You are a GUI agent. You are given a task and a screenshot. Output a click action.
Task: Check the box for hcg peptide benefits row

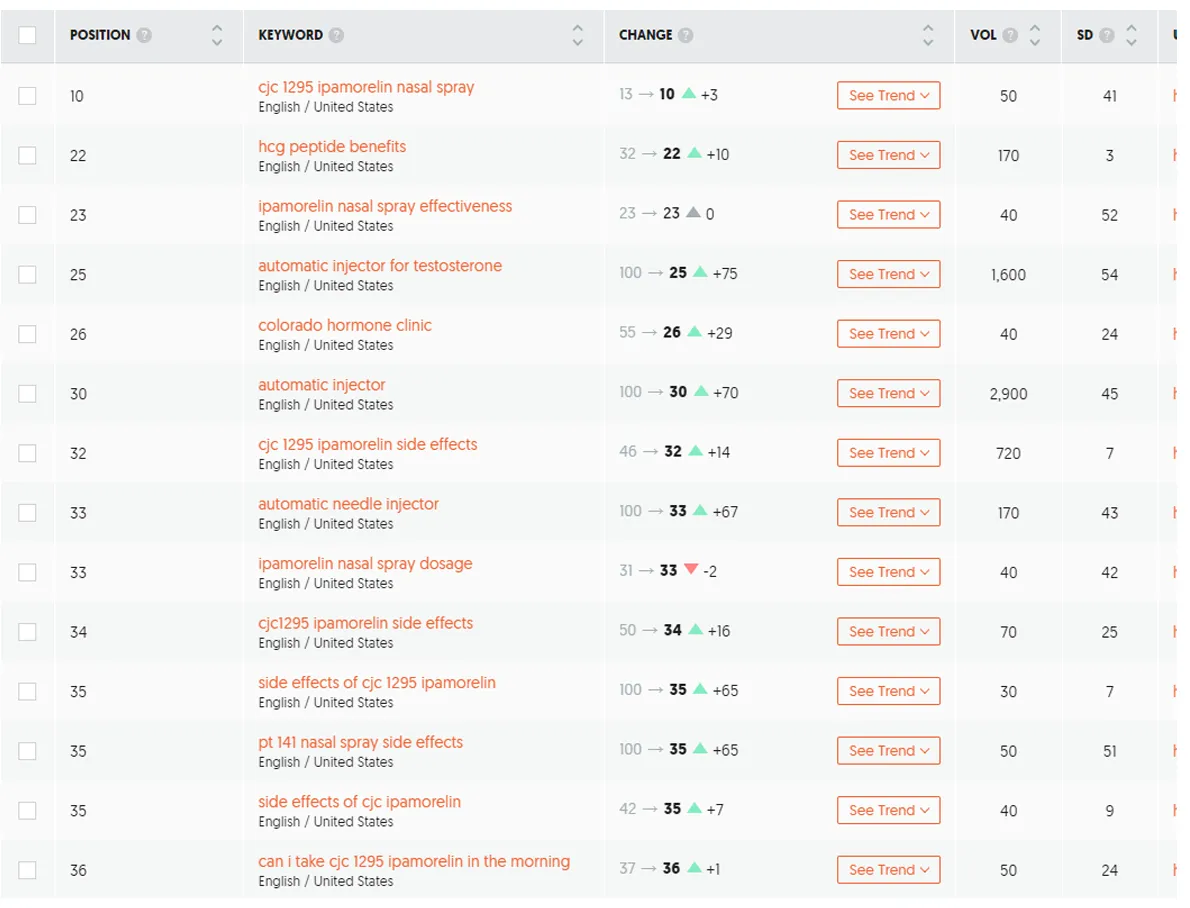[x=27, y=155]
